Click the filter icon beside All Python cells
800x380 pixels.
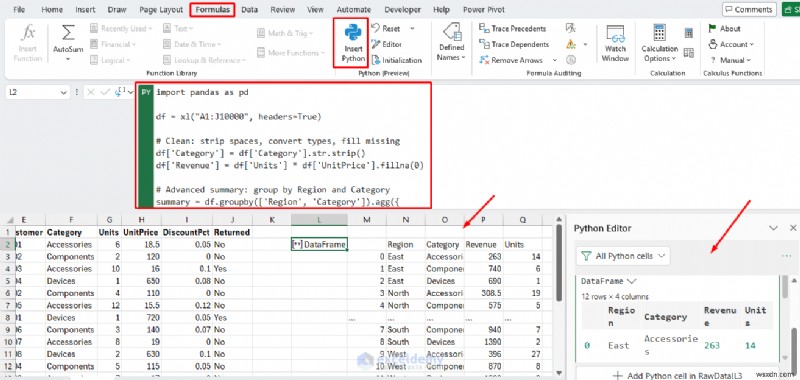(586, 256)
